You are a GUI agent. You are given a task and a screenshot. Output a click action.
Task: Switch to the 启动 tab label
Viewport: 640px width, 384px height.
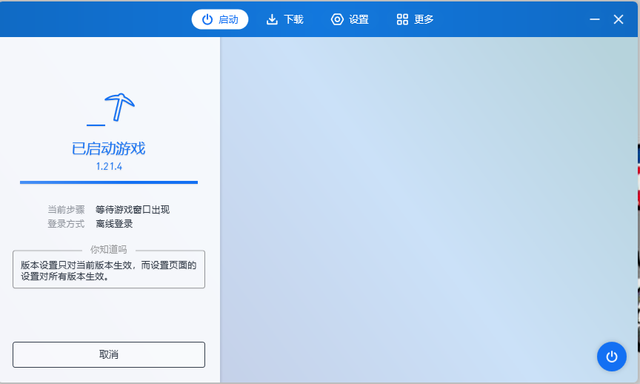(x=228, y=19)
